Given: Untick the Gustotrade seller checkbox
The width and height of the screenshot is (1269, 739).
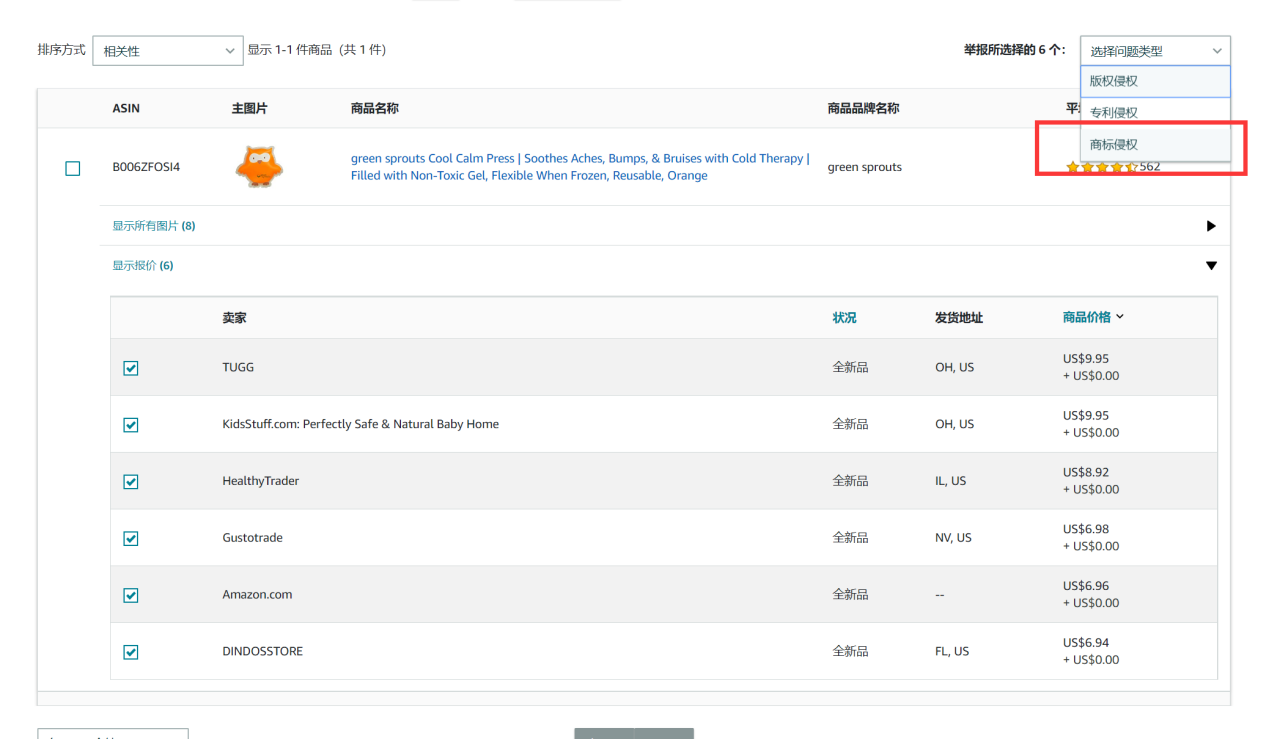Looking at the screenshot, I should pyautogui.click(x=131, y=539).
